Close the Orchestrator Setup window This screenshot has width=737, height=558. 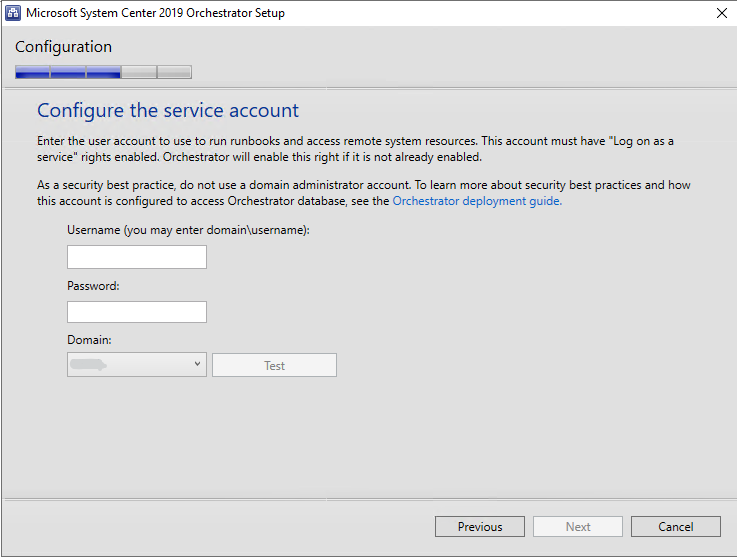(x=721, y=13)
